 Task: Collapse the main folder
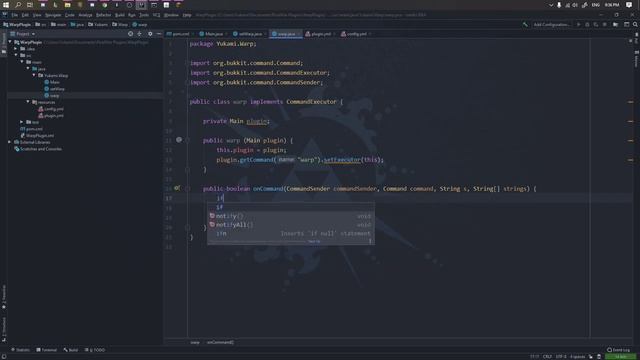(x=22, y=62)
